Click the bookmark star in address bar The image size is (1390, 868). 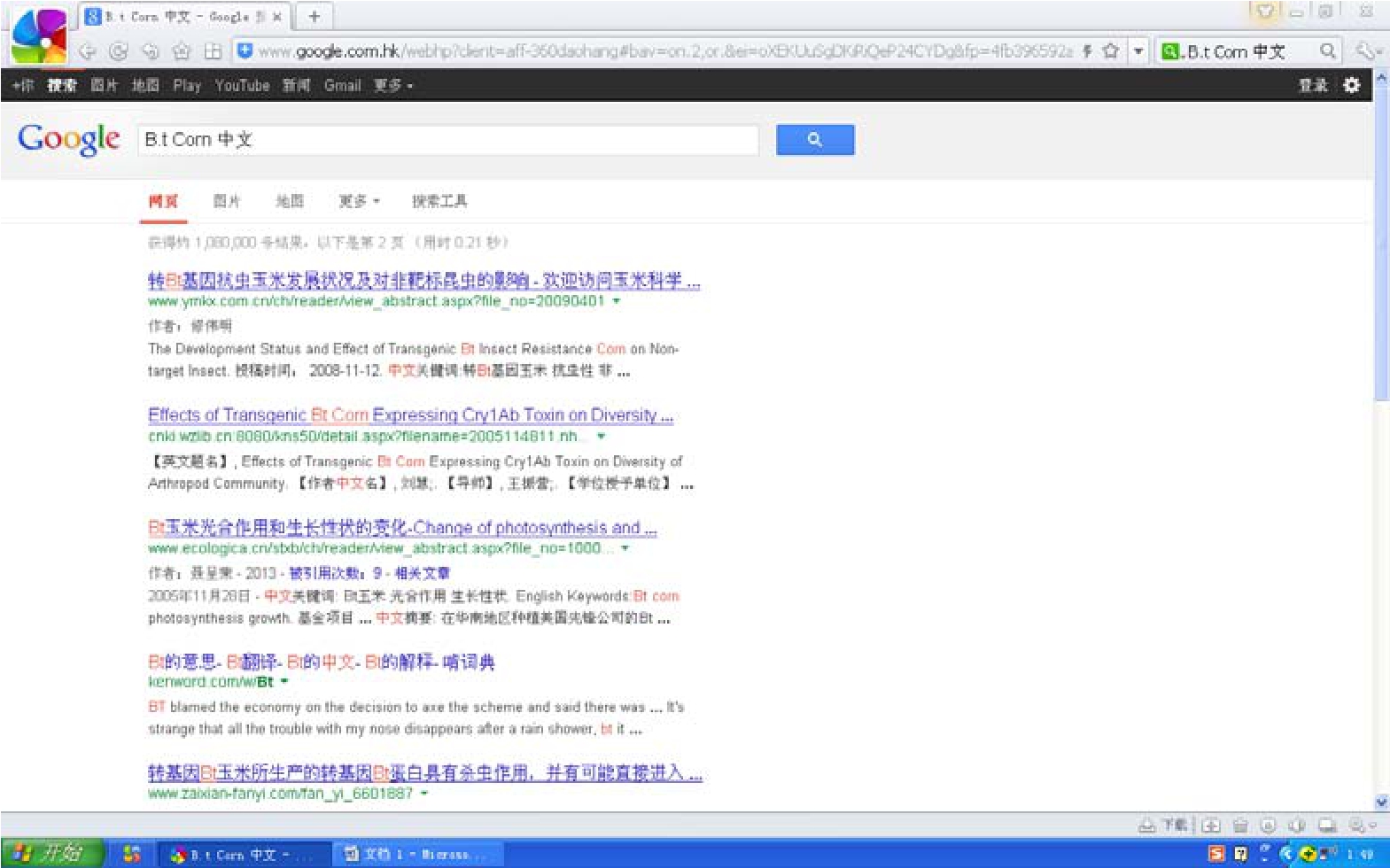(1111, 51)
